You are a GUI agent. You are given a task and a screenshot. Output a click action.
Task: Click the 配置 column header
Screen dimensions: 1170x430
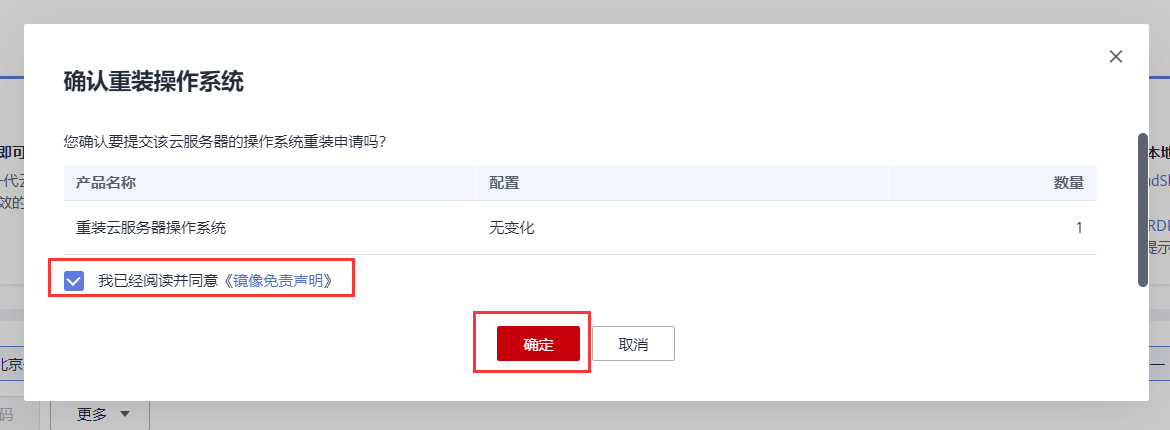point(504,183)
